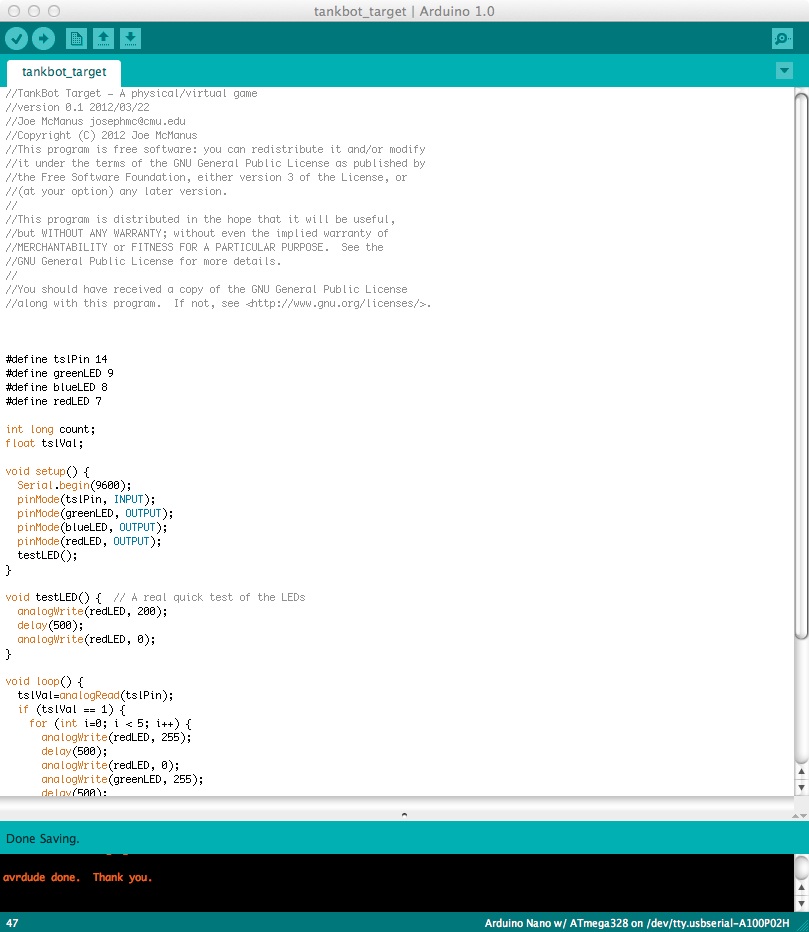Open the tab menu dropdown arrow
Image resolution: width=809 pixels, height=932 pixels.
(x=785, y=71)
